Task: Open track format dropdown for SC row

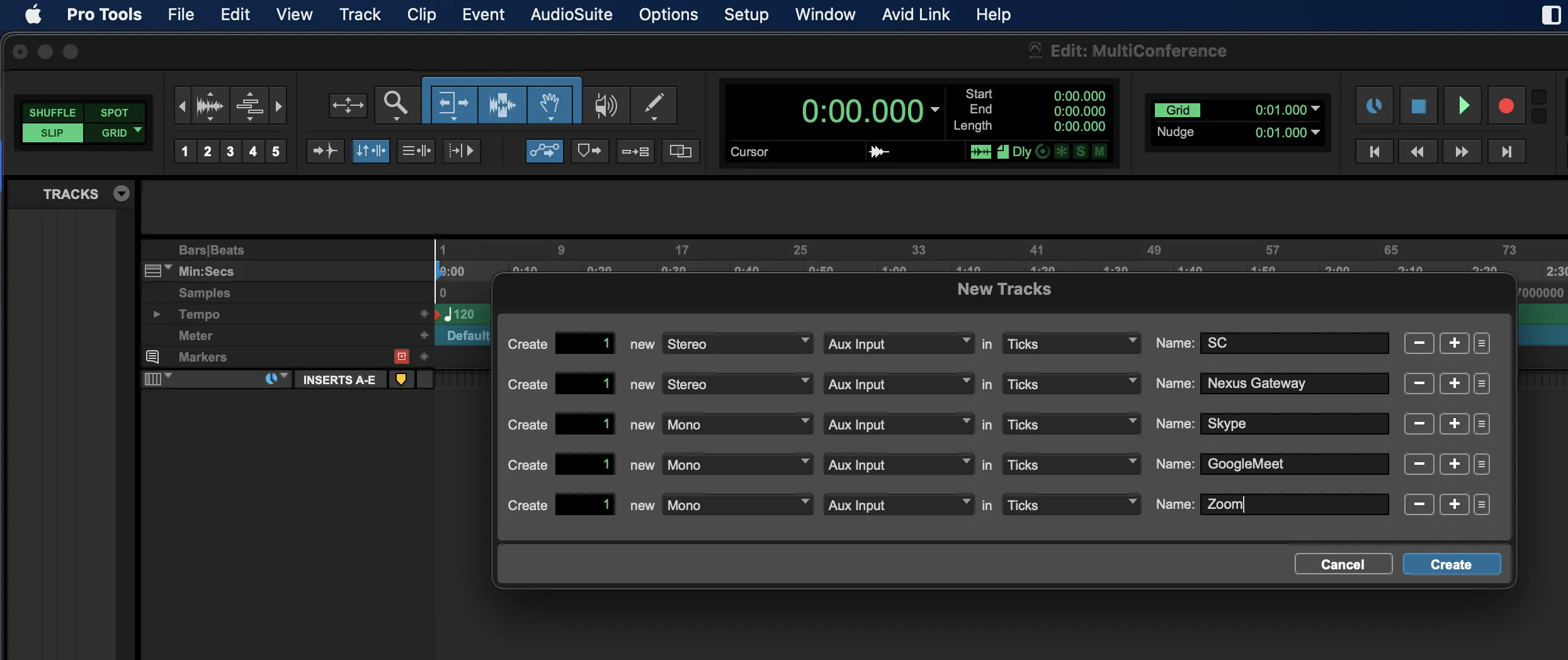Action: pos(737,344)
